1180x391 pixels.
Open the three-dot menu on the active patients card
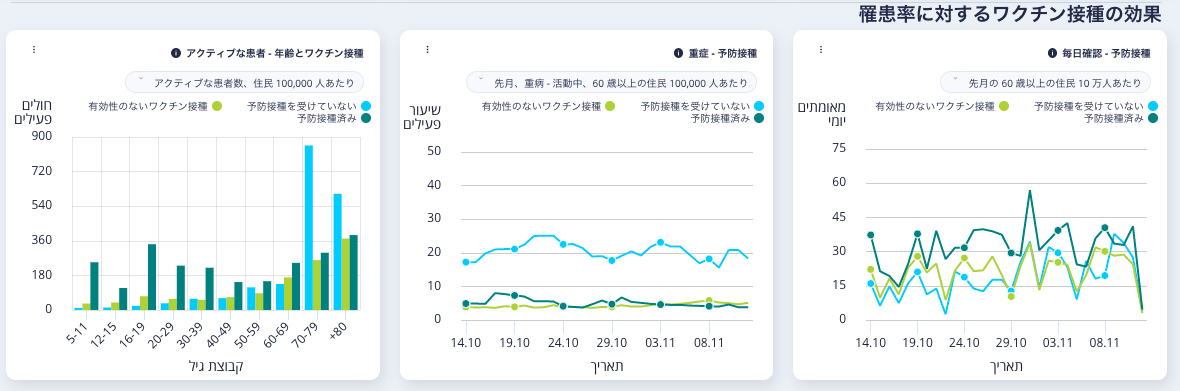(34, 50)
